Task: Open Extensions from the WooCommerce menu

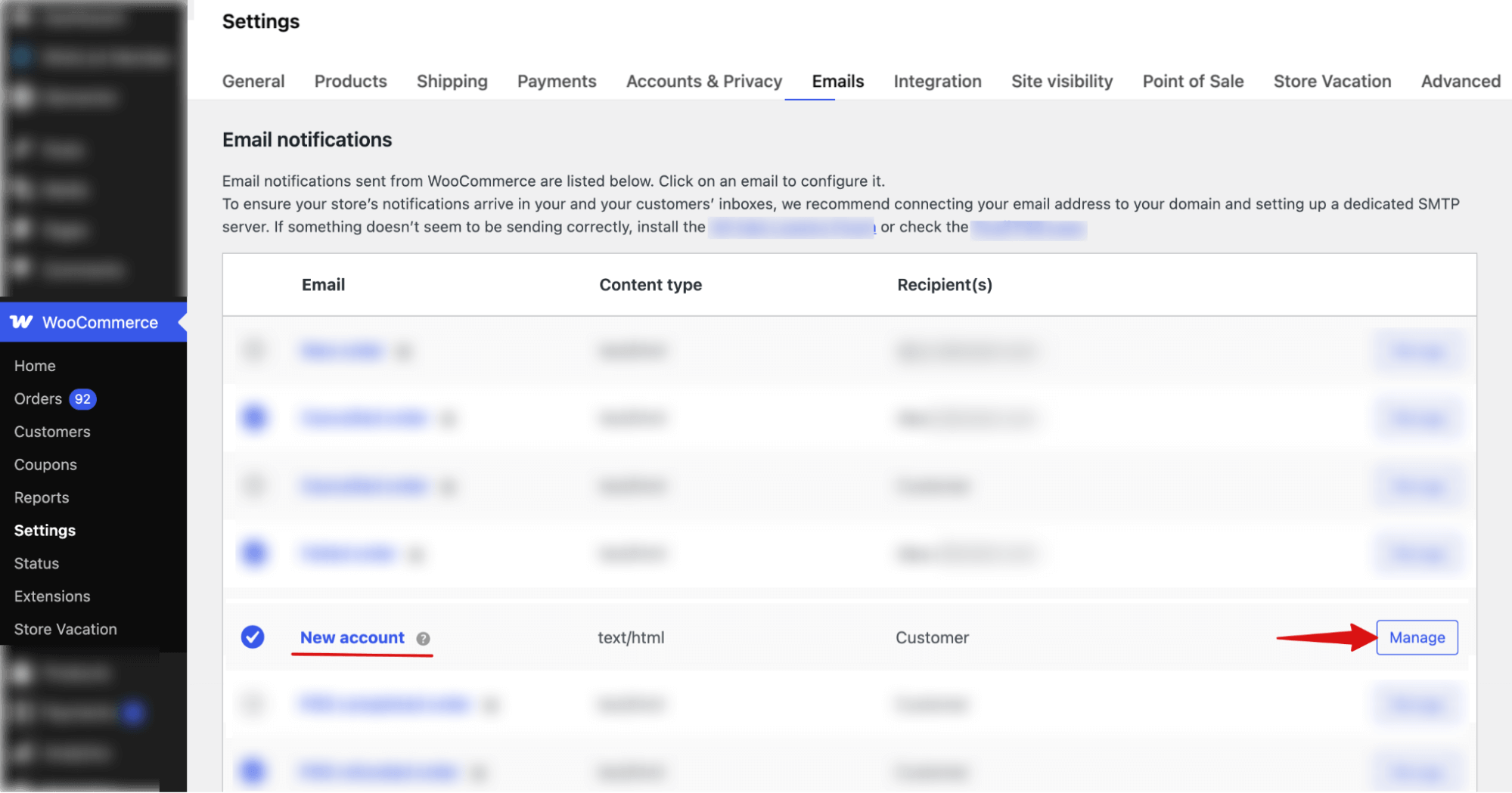Action: (x=51, y=596)
